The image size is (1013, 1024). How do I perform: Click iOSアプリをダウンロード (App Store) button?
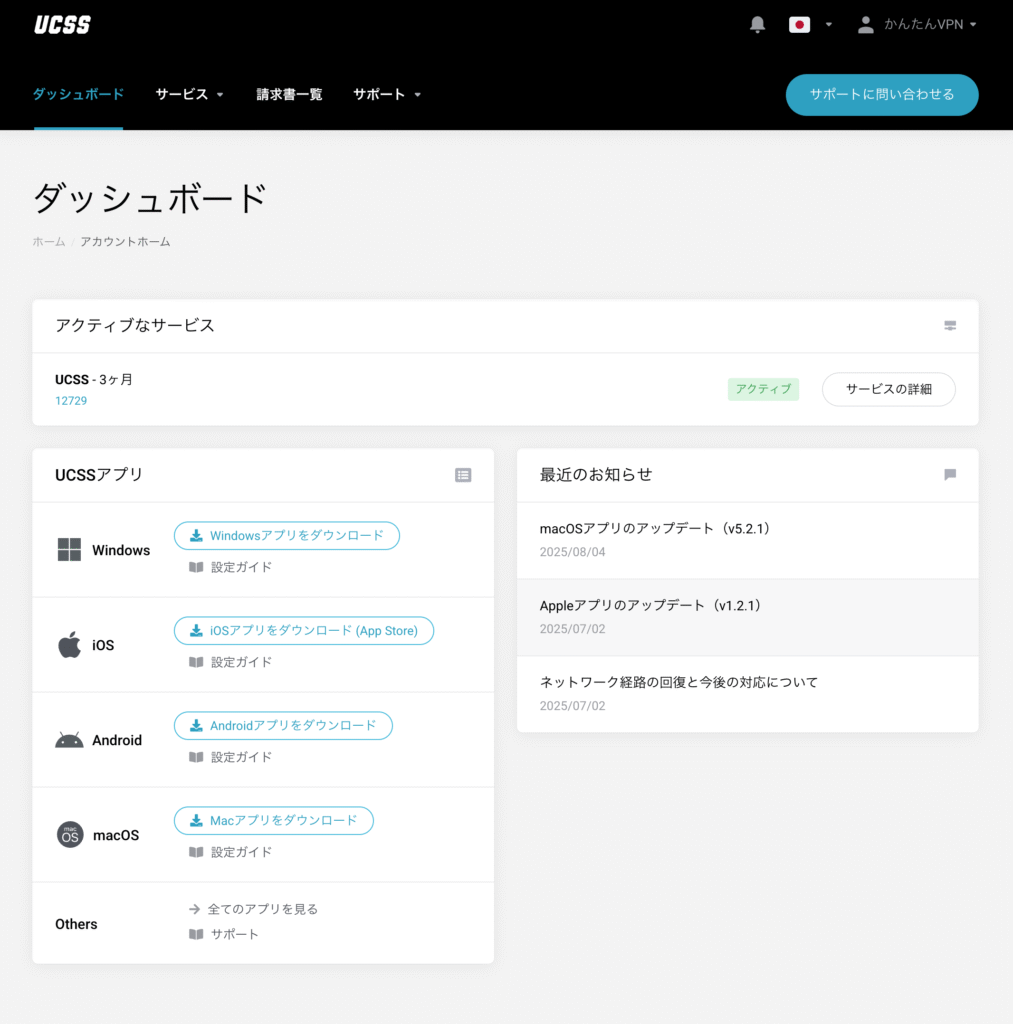click(304, 631)
